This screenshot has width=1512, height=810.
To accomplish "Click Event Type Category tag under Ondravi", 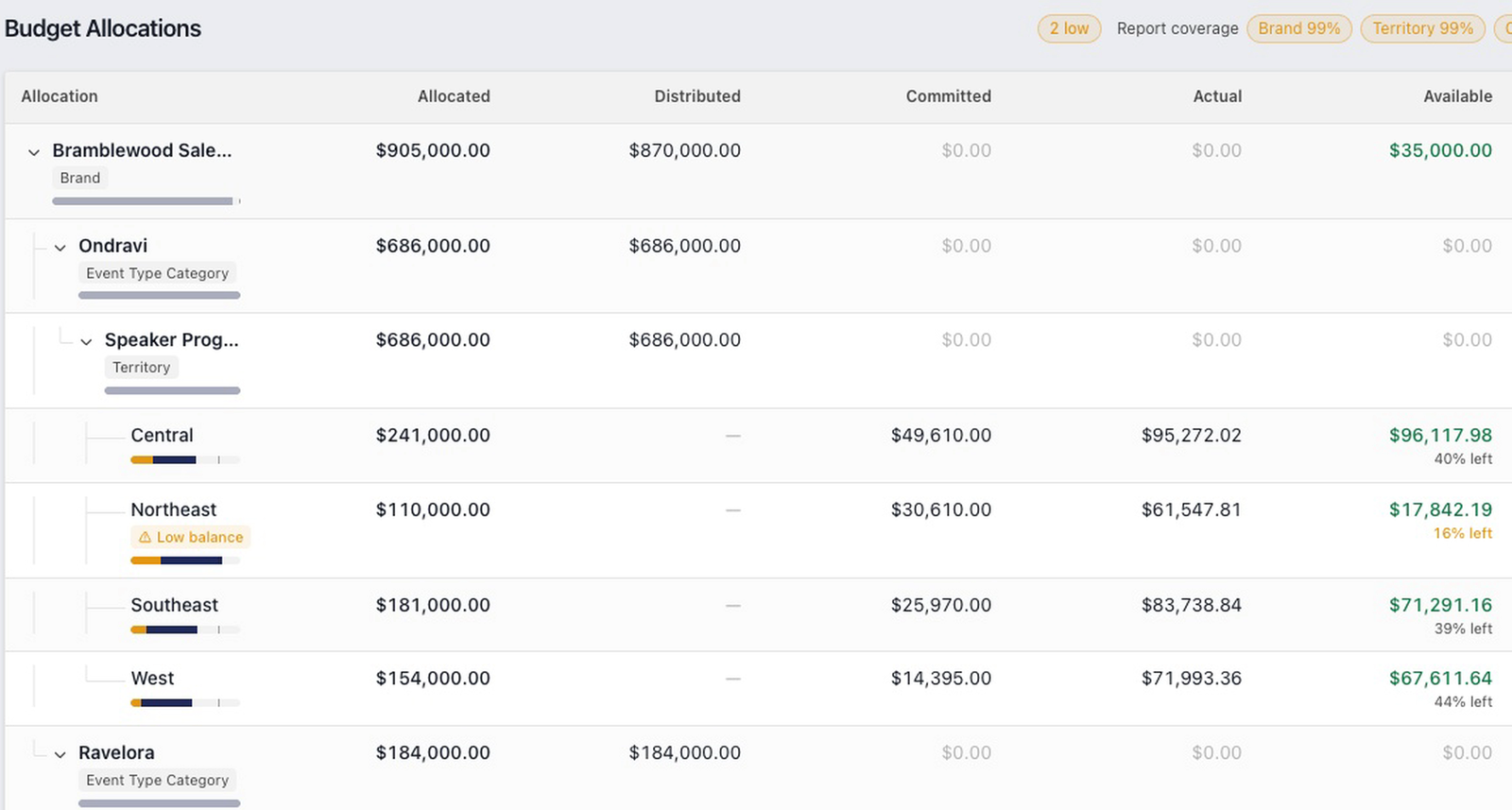I will pyautogui.click(x=158, y=273).
